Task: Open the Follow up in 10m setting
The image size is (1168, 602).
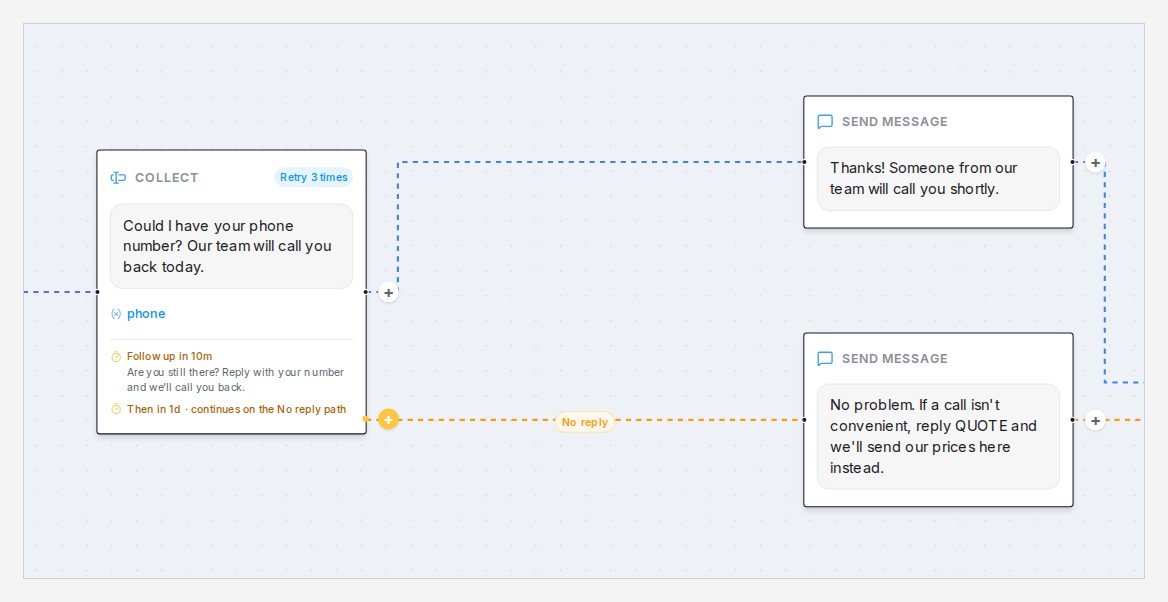Action: tap(169, 356)
